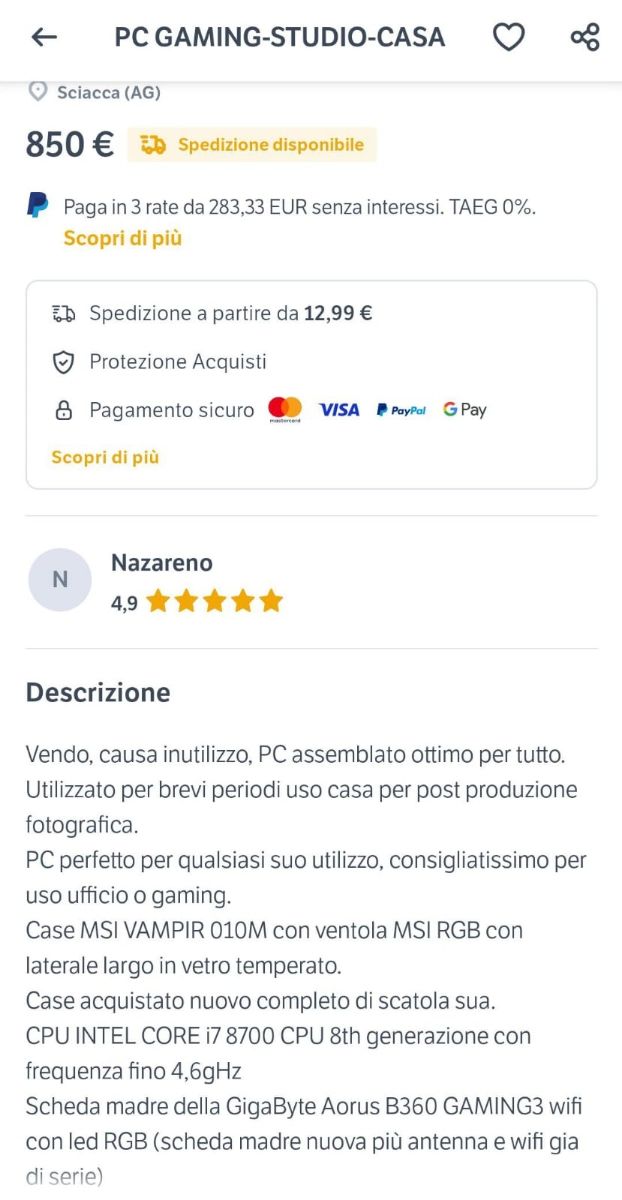
Task: Select the Google Pay logo
Action: (463, 409)
